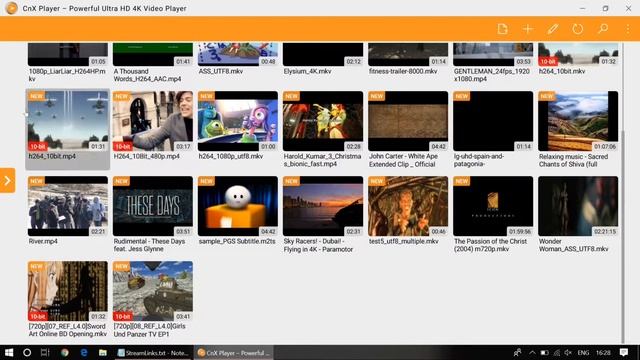Image resolution: width=640 pixels, height=360 pixels.
Task: Open the file browse icon in toolbar
Action: (x=502, y=29)
